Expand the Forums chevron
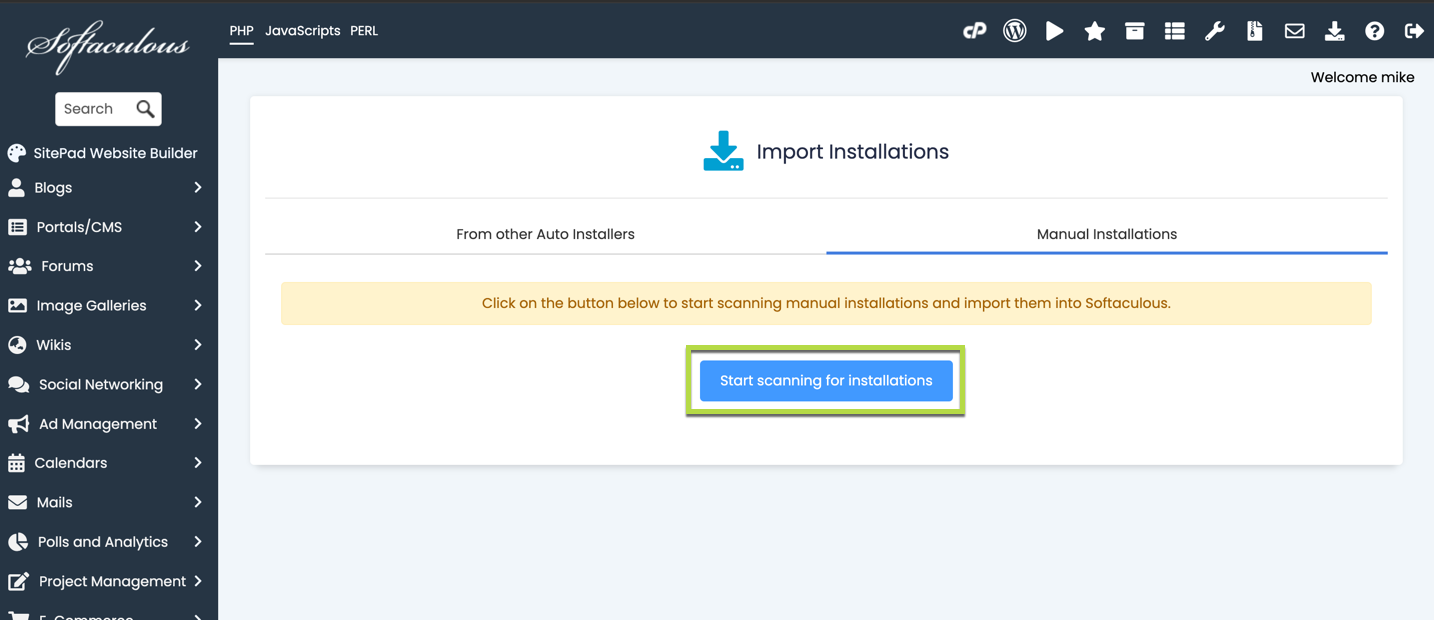1434x620 pixels. click(x=198, y=266)
